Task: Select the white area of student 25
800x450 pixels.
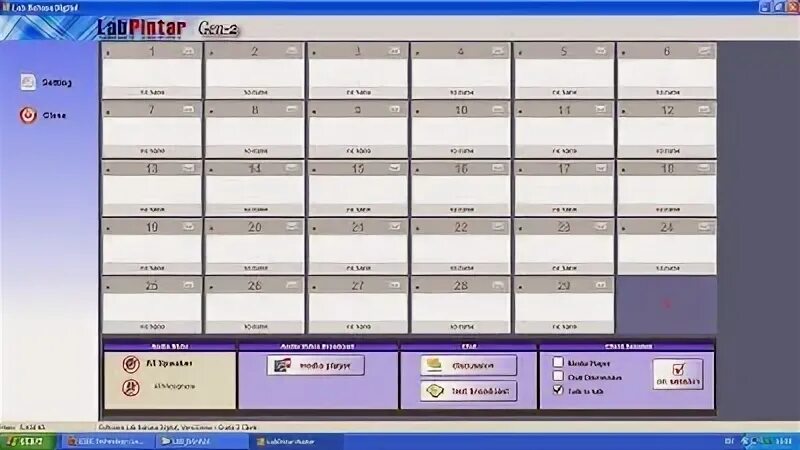Action: click(152, 308)
